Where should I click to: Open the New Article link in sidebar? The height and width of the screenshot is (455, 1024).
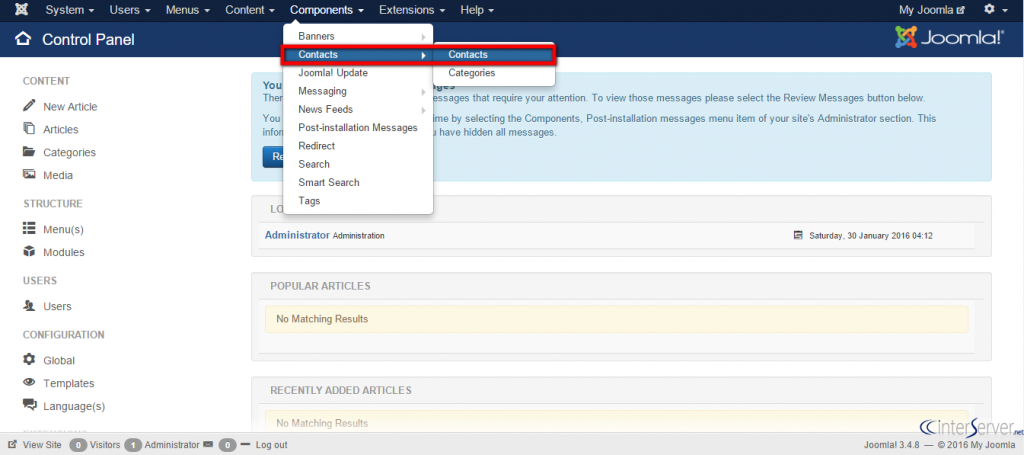(70, 106)
